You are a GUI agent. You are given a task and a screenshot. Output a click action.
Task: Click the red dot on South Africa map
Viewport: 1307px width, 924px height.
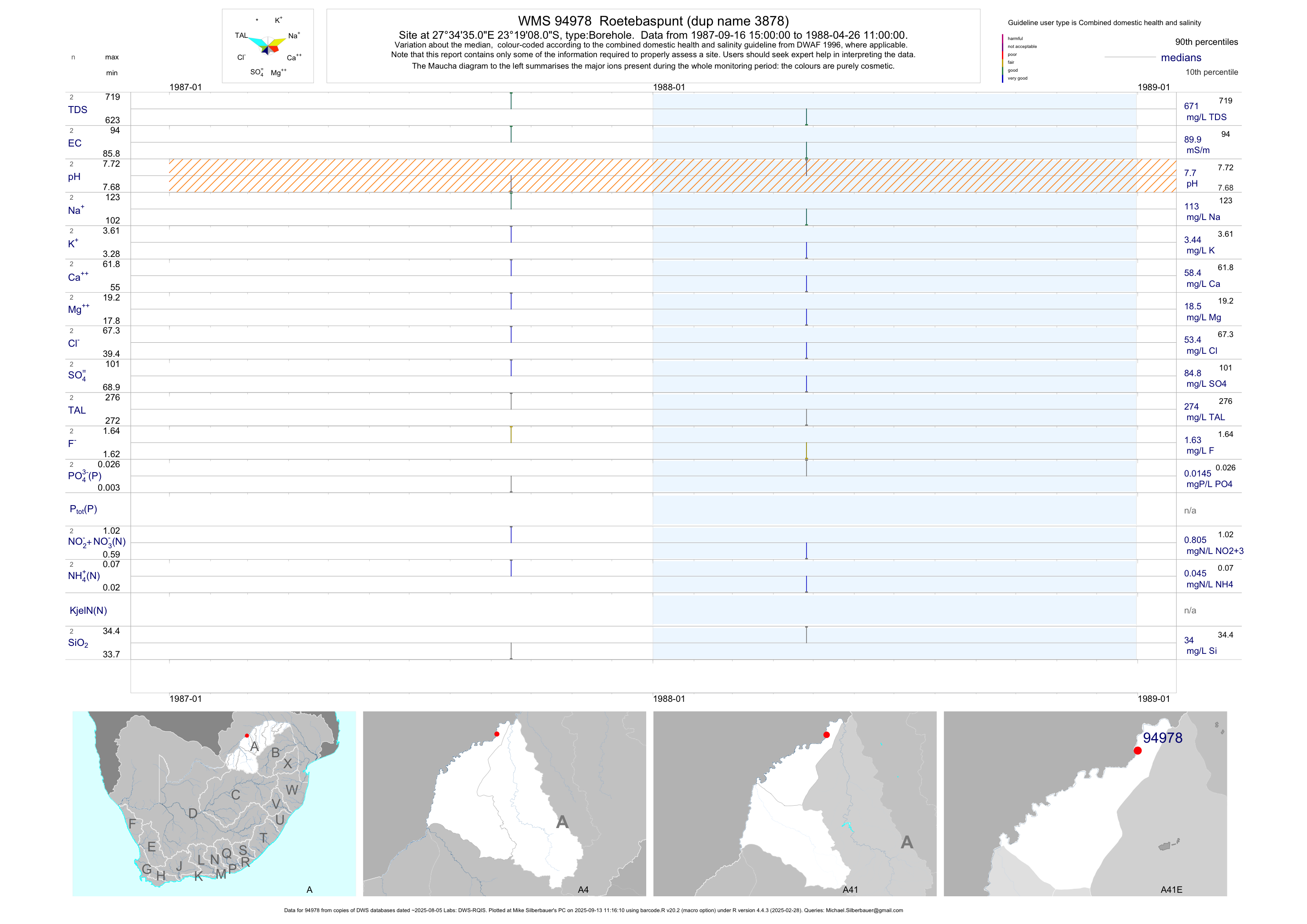247,736
